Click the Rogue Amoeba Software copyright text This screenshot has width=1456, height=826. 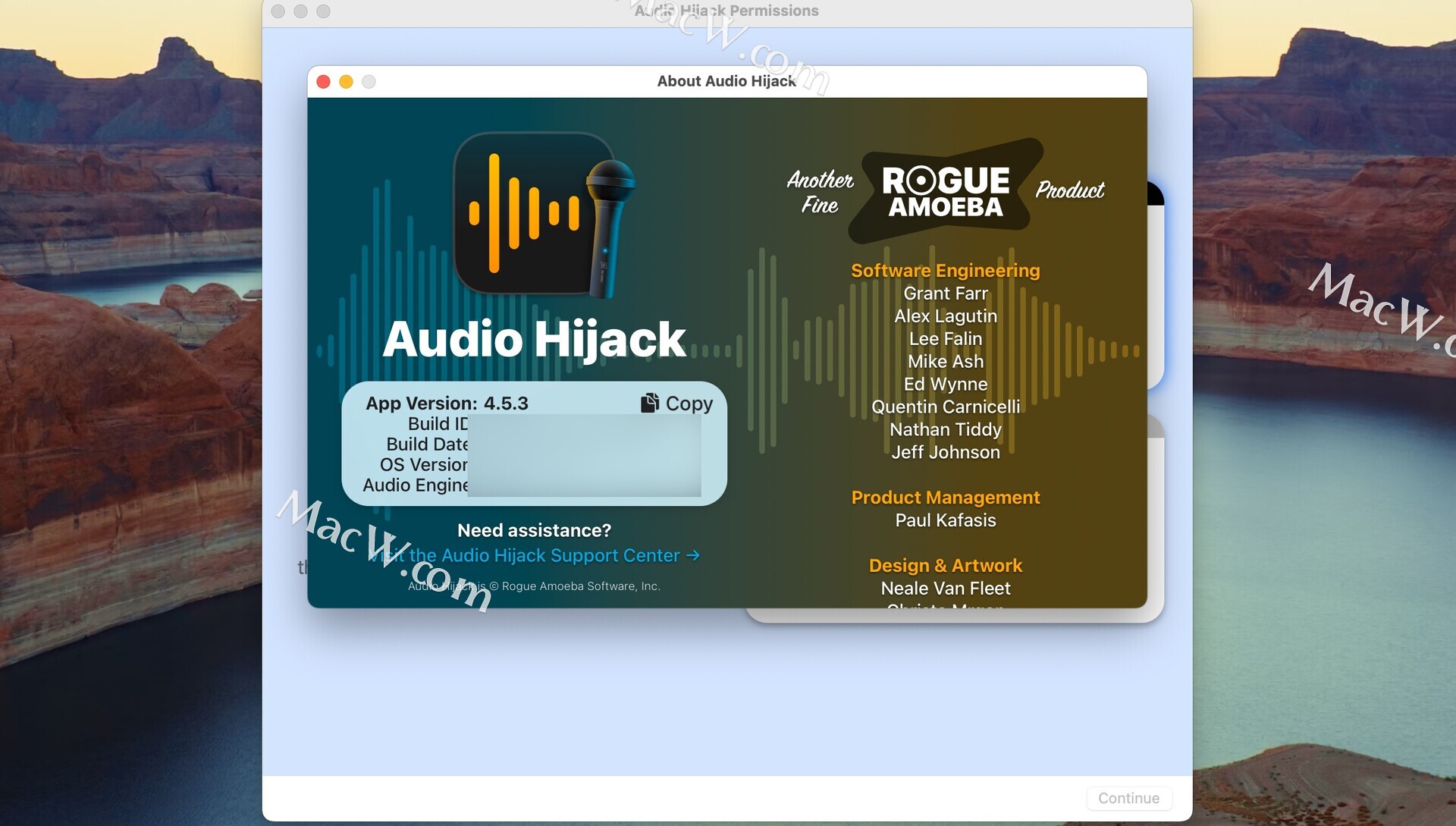coord(534,586)
